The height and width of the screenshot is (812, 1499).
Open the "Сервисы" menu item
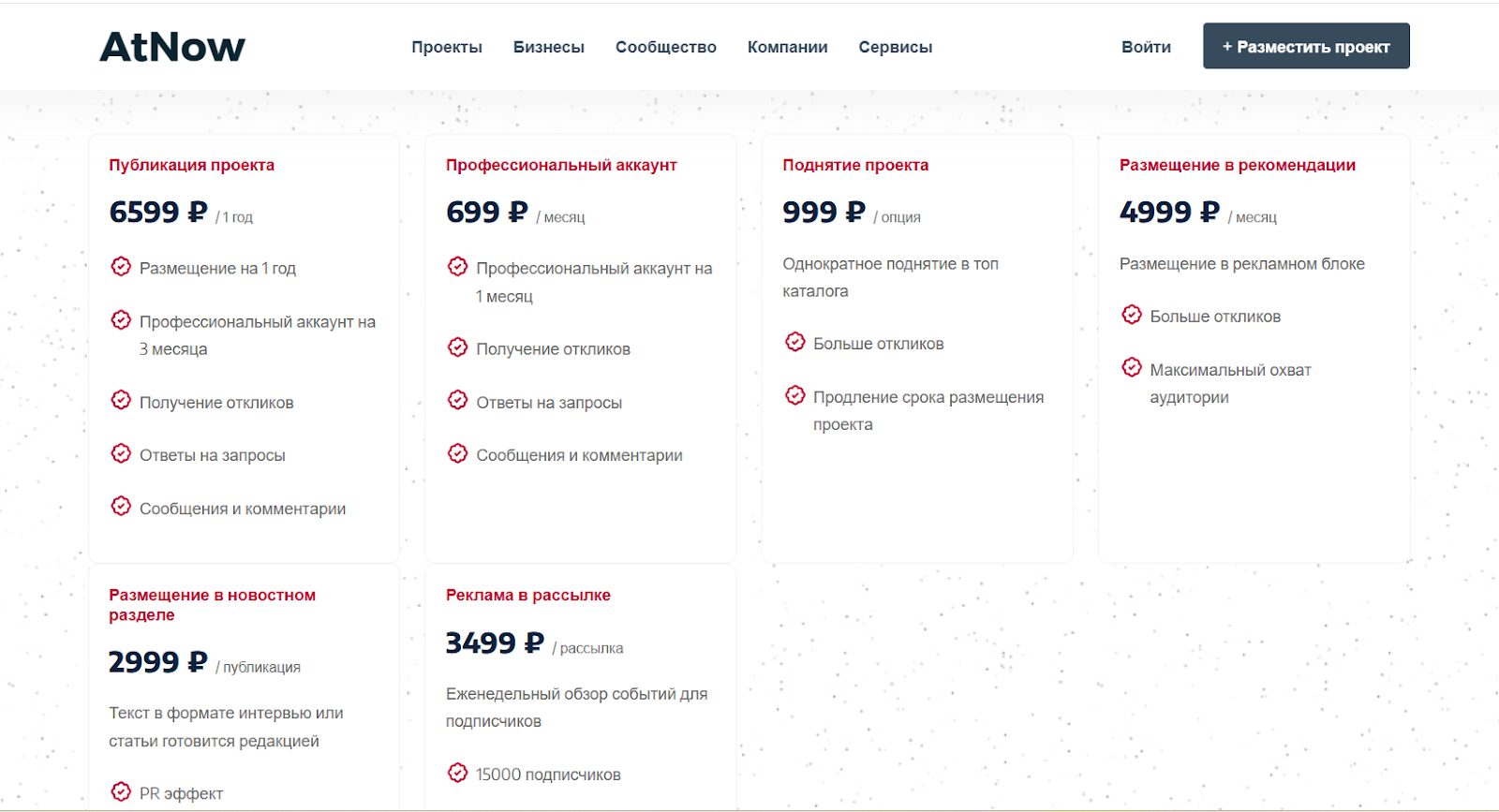coord(896,47)
